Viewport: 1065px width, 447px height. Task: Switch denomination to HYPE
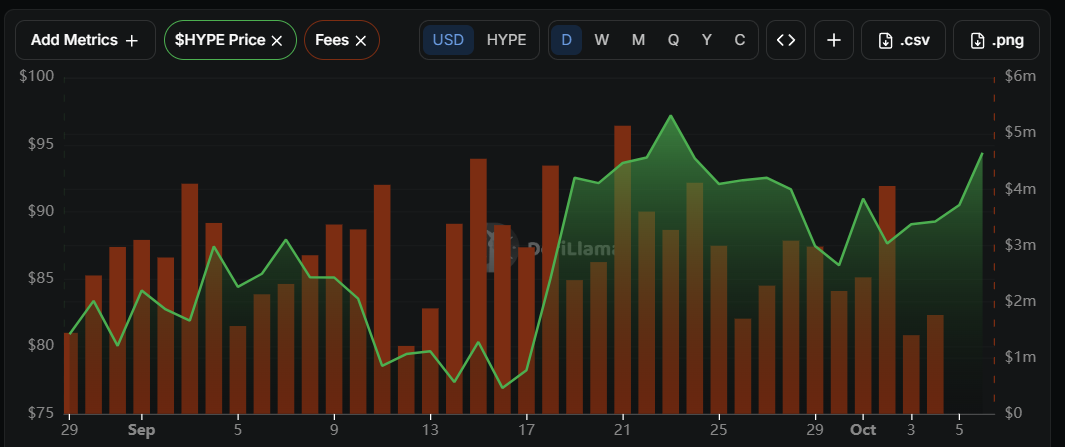tap(507, 40)
